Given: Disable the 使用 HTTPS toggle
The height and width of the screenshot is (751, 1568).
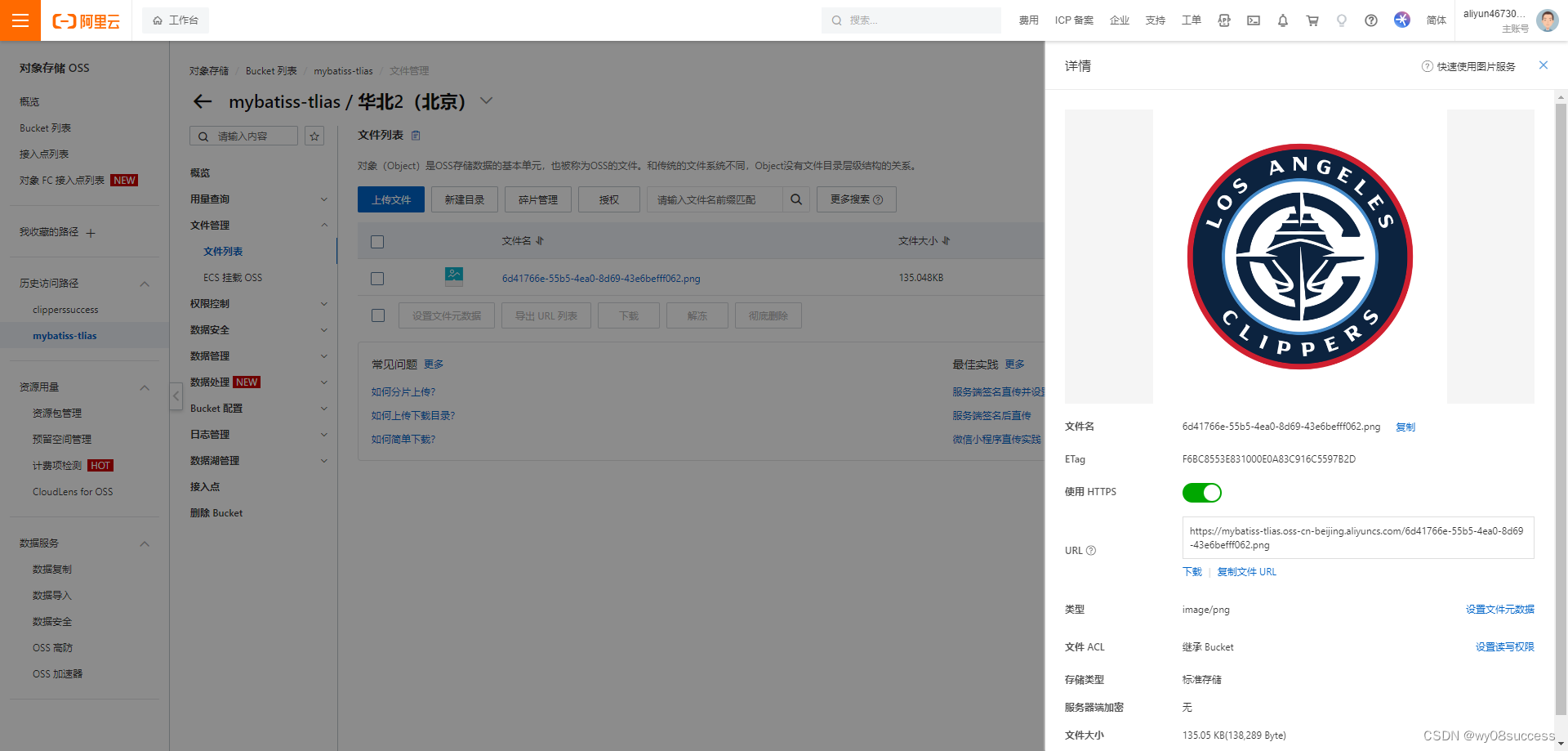Looking at the screenshot, I should 1201,492.
